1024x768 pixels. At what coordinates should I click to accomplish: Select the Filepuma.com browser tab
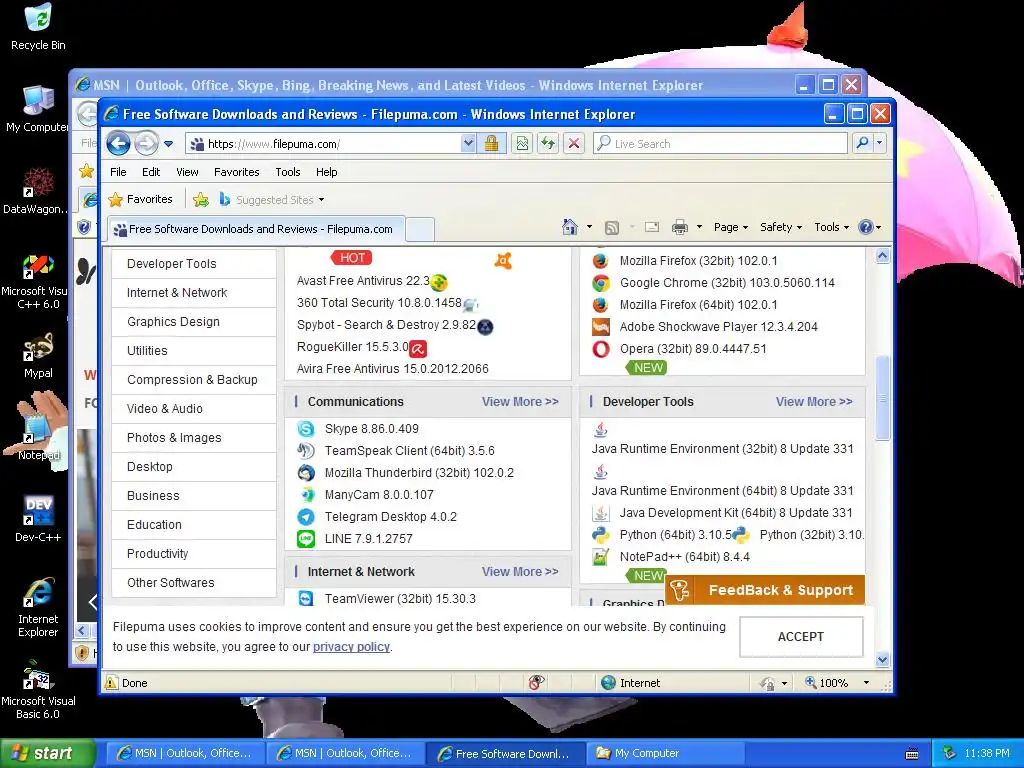click(256, 229)
